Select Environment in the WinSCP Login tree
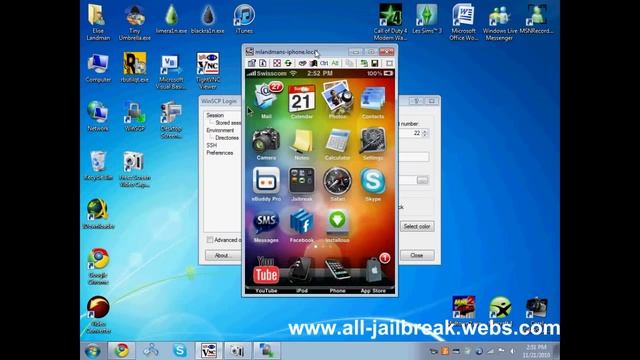 coord(220,130)
